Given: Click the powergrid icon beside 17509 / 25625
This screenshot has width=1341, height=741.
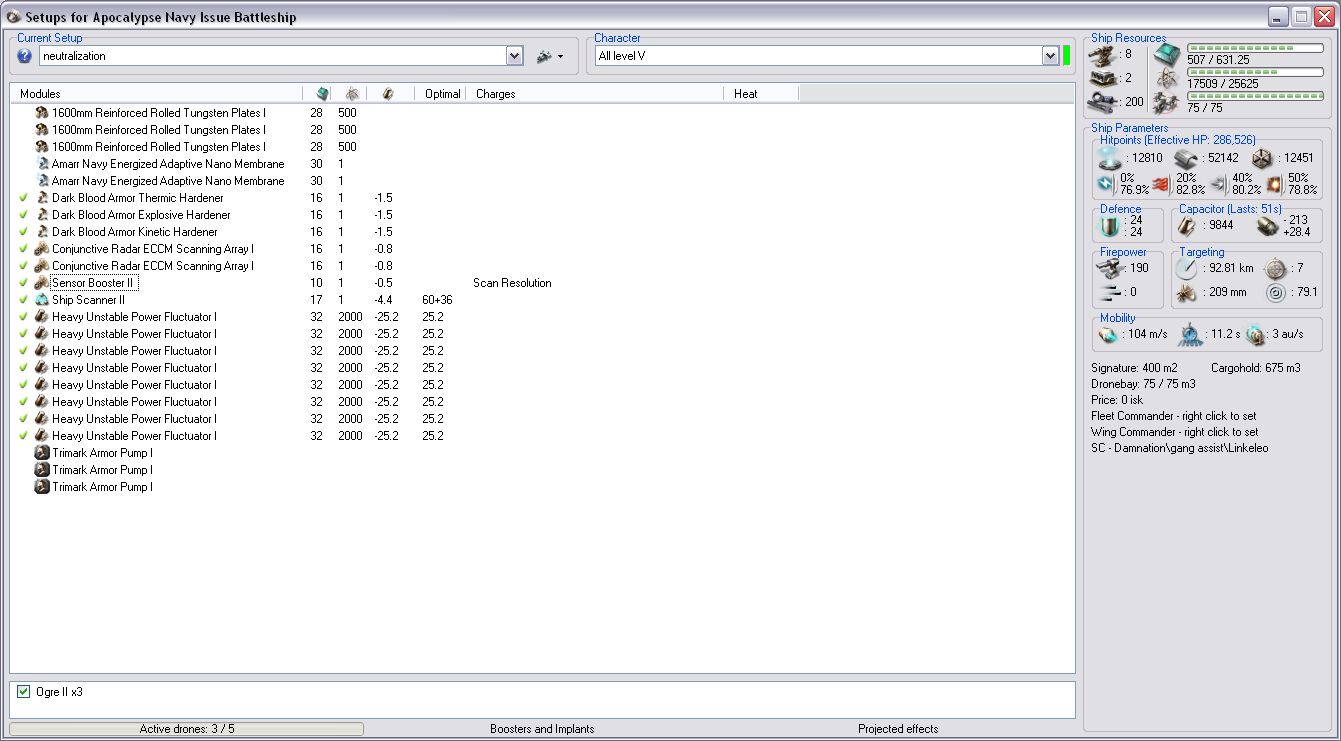Looking at the screenshot, I should [1167, 79].
